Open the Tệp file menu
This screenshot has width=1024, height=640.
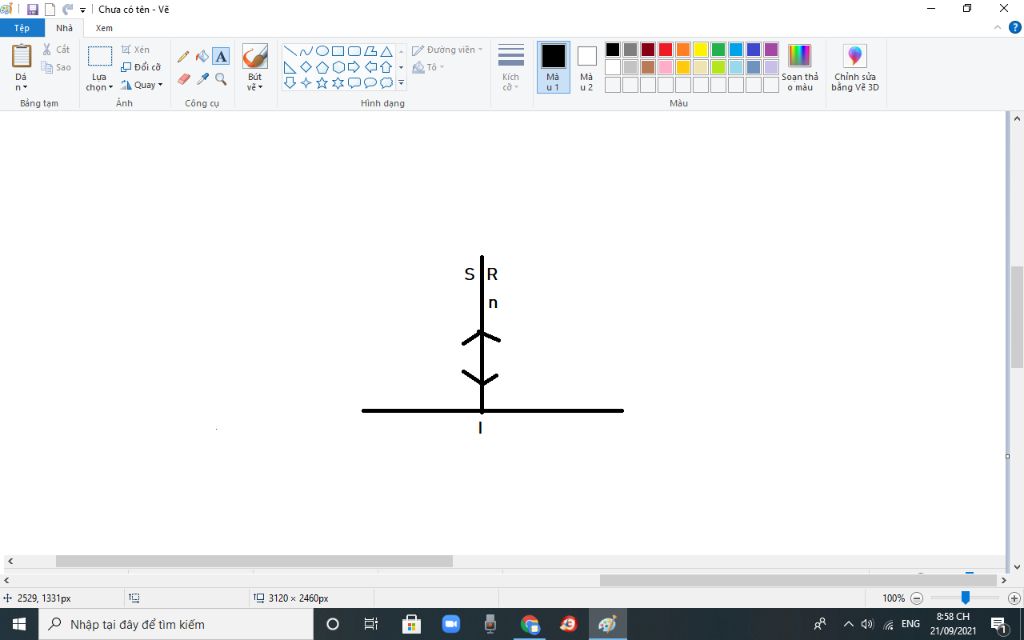(x=22, y=28)
